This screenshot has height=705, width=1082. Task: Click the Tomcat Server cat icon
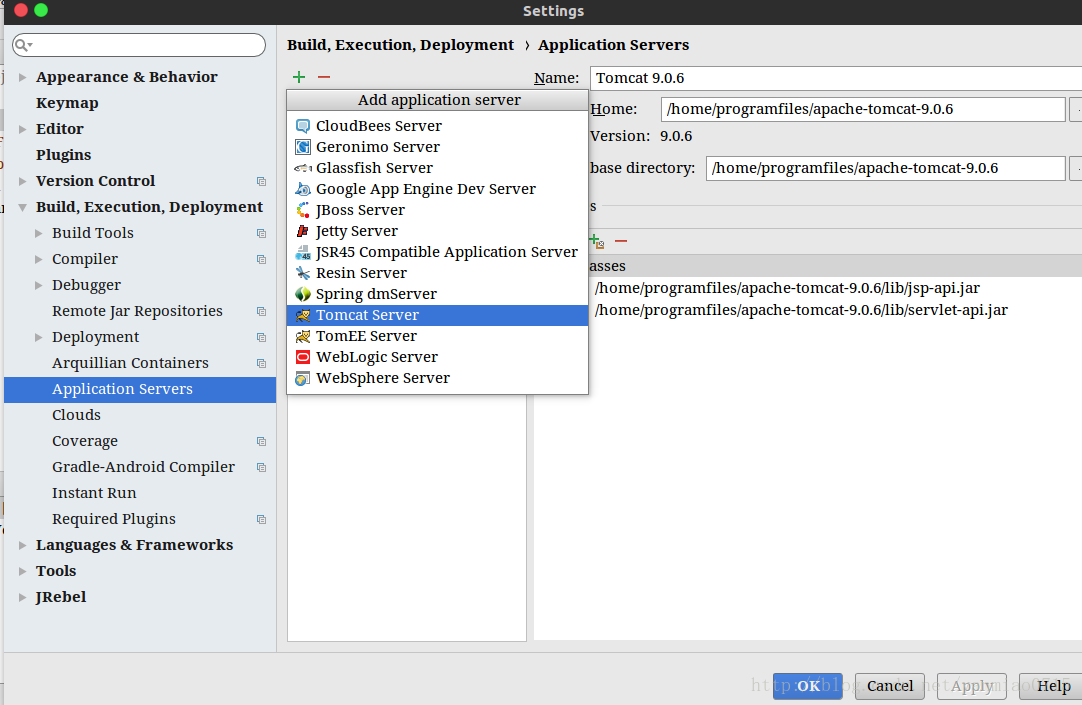(x=303, y=315)
